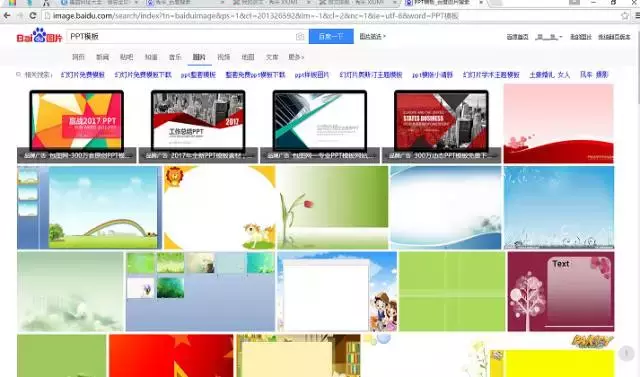Screen dimensions: 640x377
Task: Click the blue 百度一下 search button
Action: pyautogui.click(x=331, y=36)
